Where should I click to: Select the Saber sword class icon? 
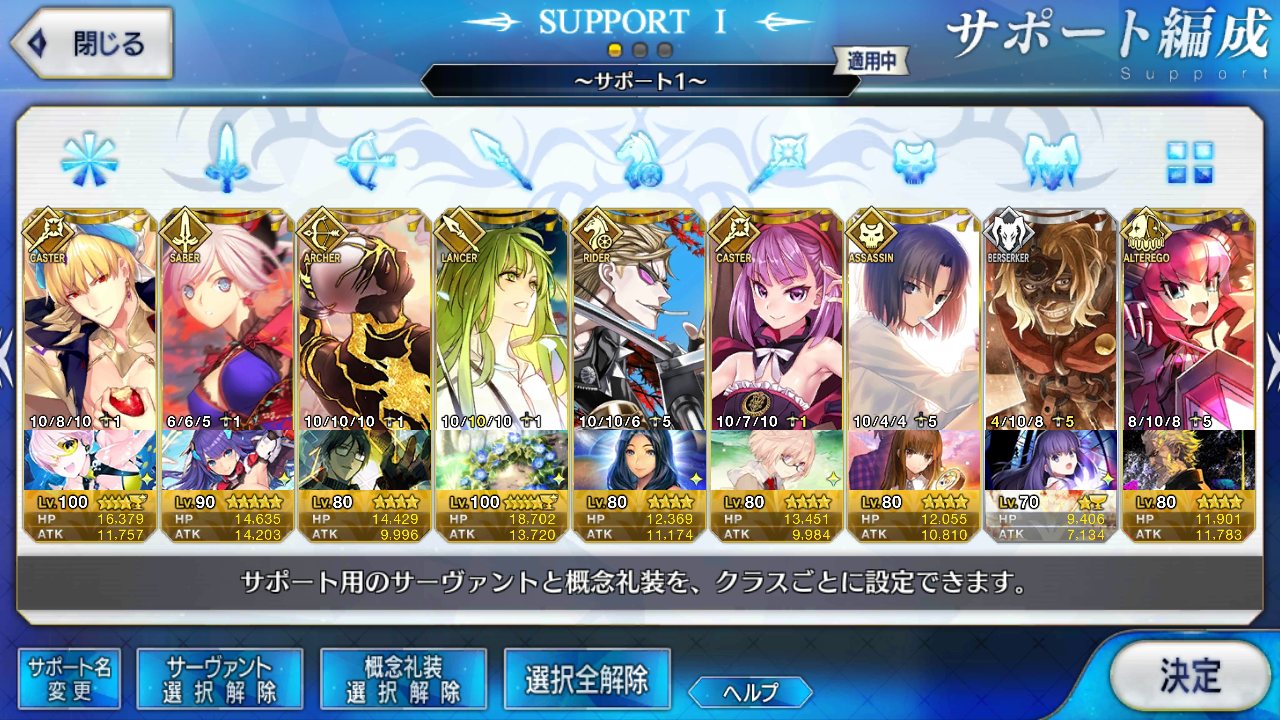[227, 159]
